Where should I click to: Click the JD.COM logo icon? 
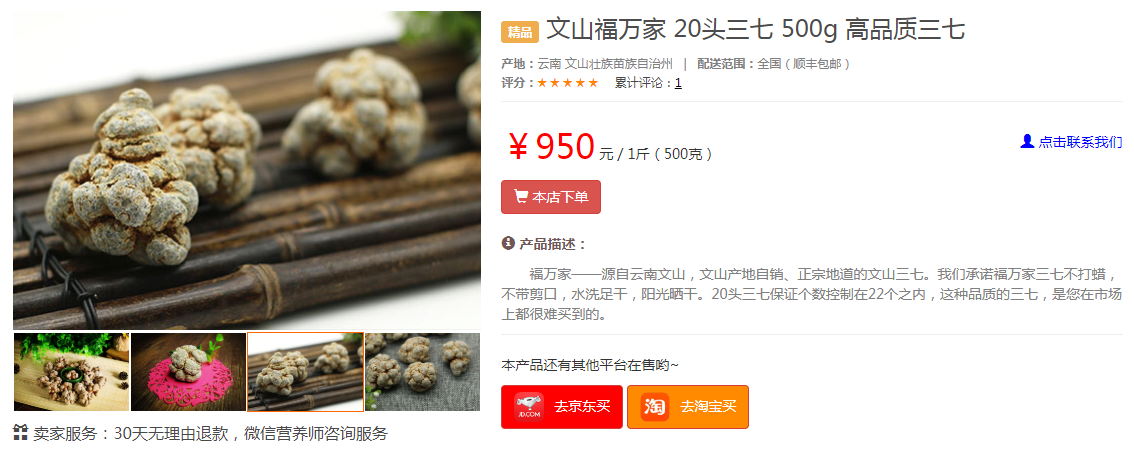pyautogui.click(x=529, y=407)
